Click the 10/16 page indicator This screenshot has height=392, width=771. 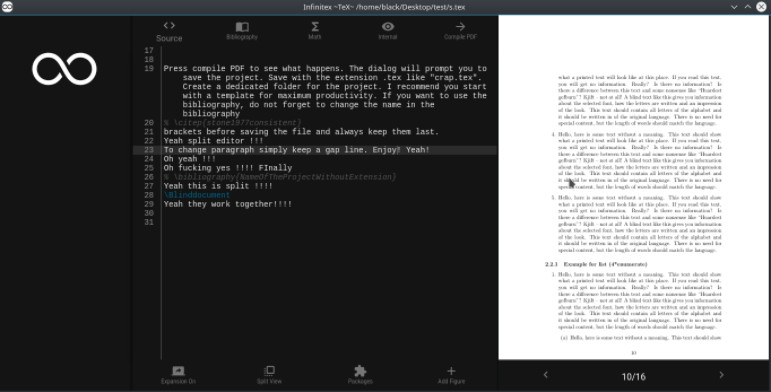tap(633, 377)
